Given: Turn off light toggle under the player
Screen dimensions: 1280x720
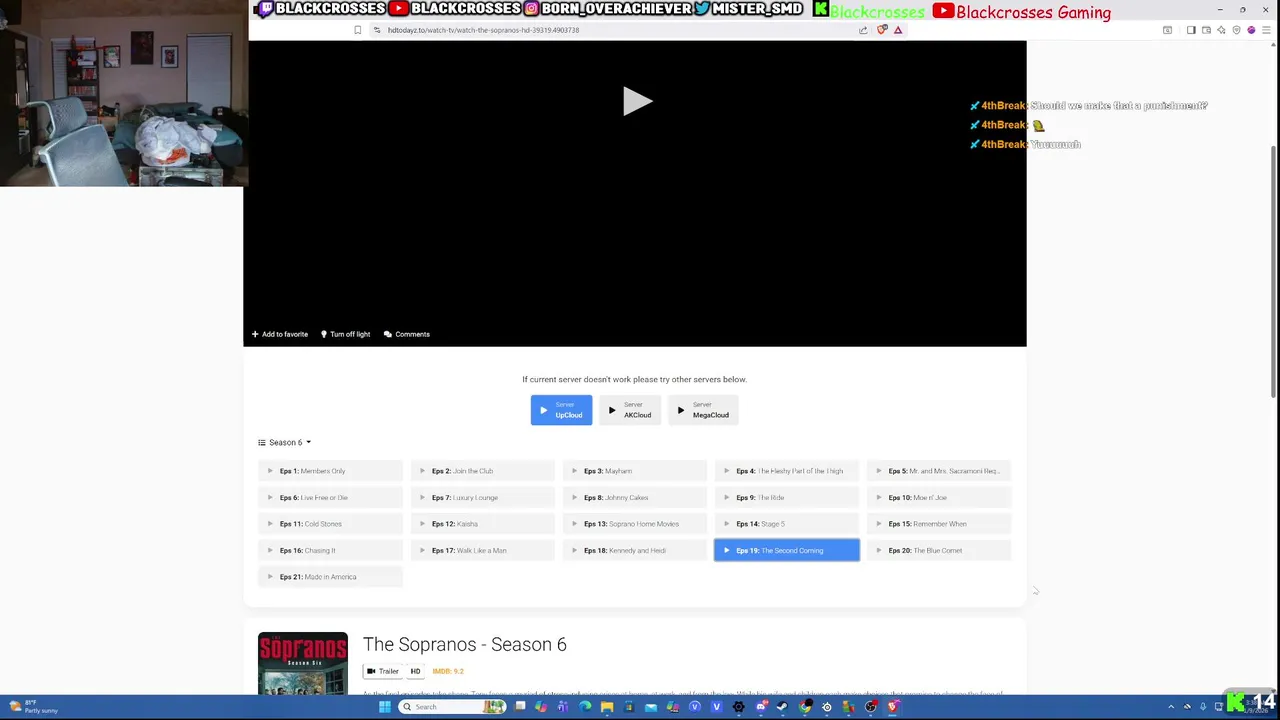Looking at the screenshot, I should coord(345,334).
